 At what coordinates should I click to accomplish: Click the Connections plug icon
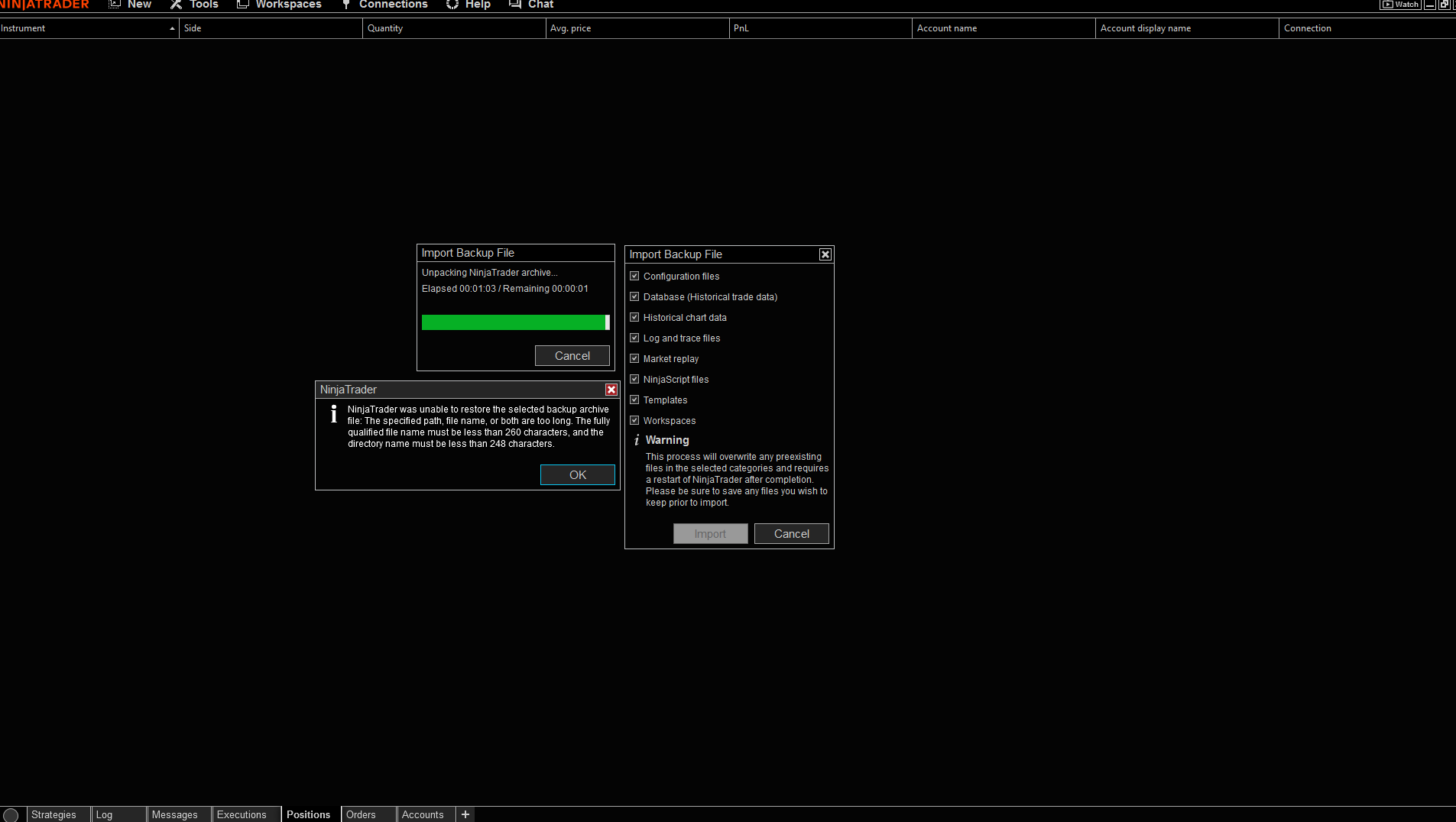click(x=345, y=5)
